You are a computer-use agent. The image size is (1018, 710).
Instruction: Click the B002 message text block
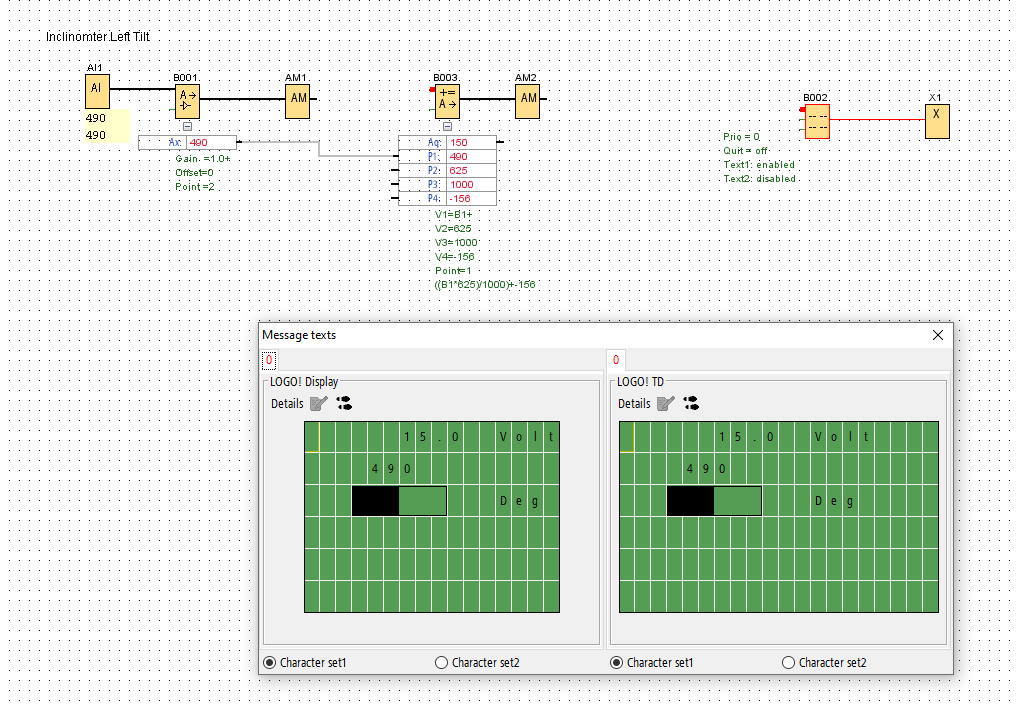pos(817,122)
